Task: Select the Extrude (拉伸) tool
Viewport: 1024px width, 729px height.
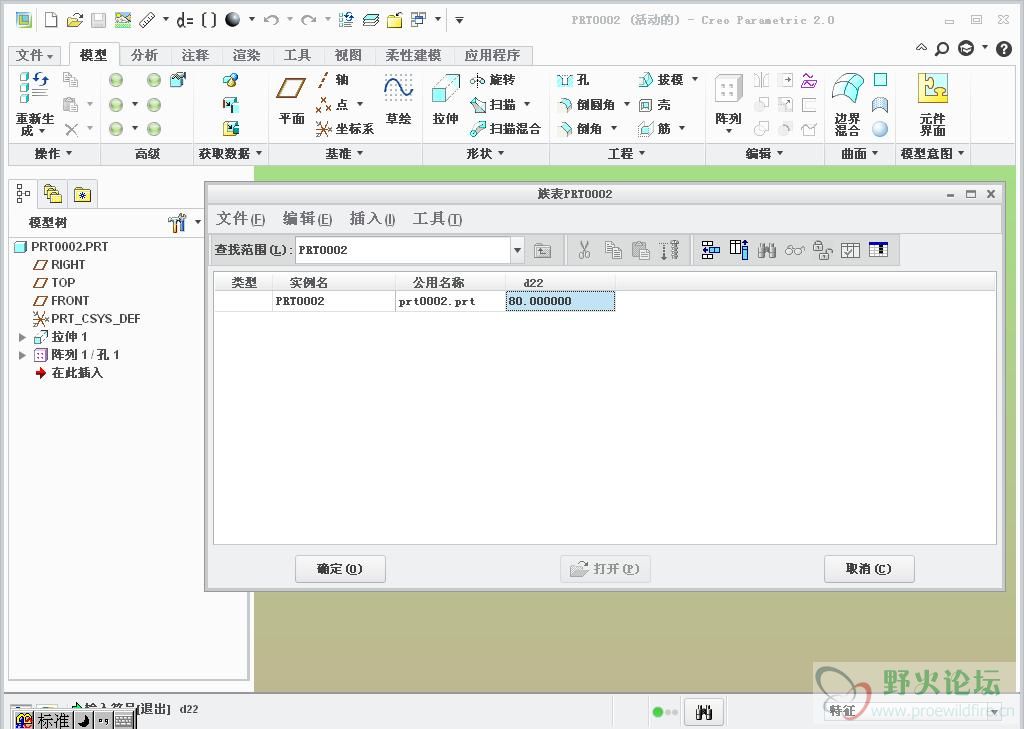Action: (x=445, y=100)
